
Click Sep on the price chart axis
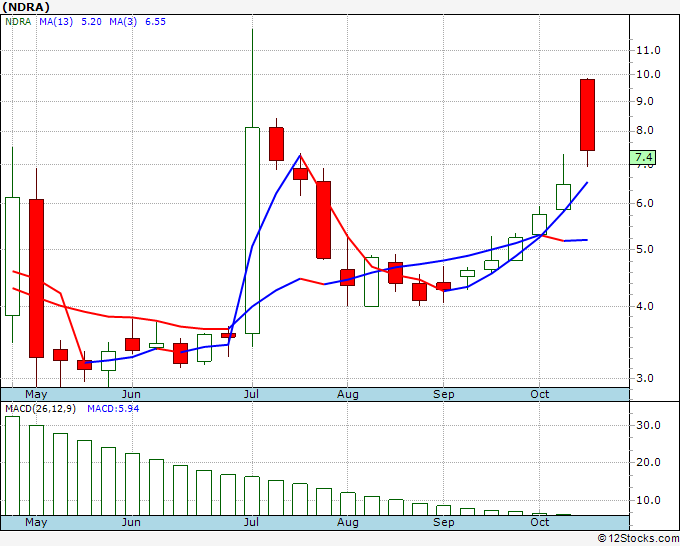[443, 394]
